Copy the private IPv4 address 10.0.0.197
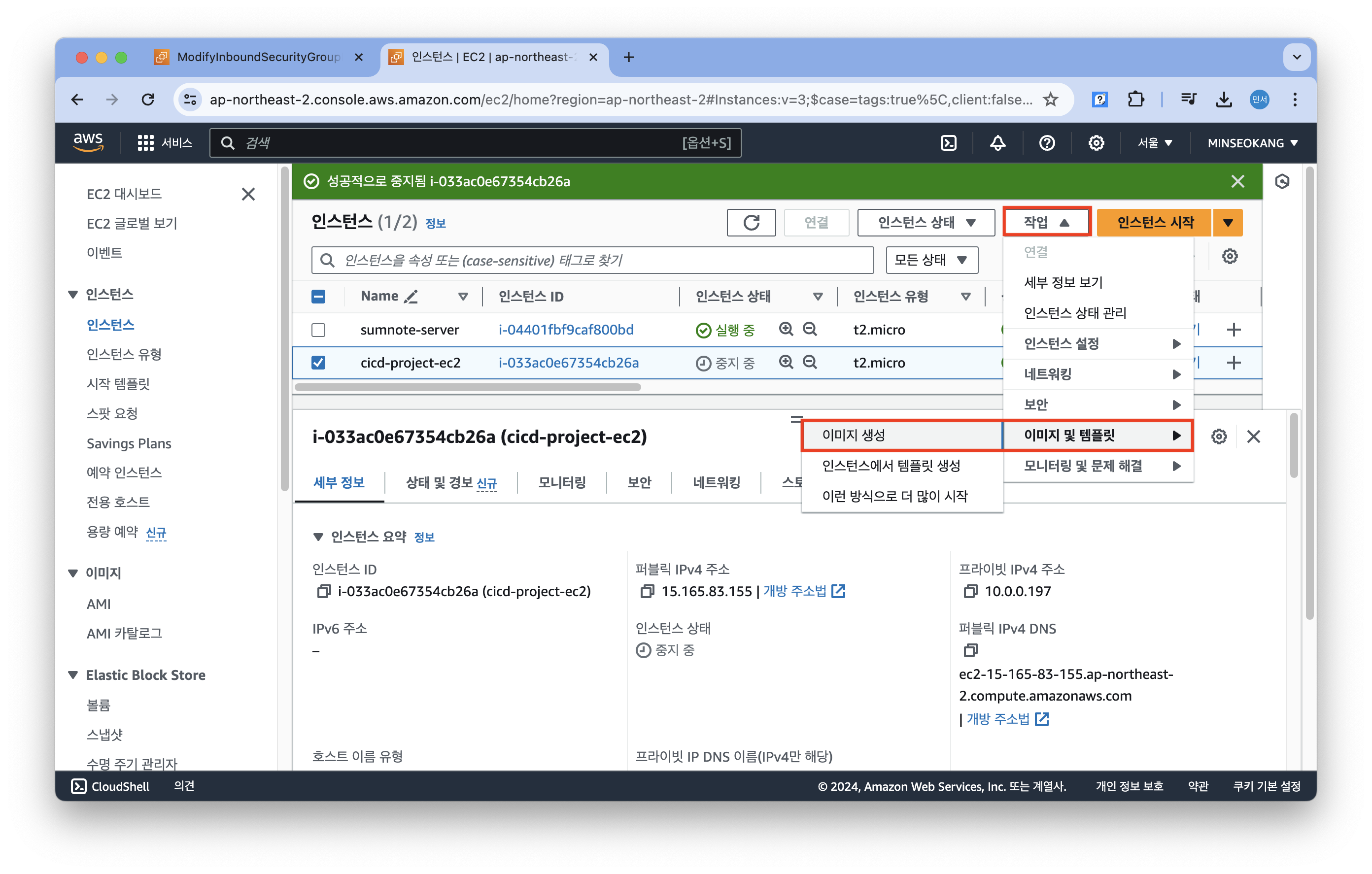Image resolution: width=1372 pixels, height=874 pixels. [x=970, y=591]
